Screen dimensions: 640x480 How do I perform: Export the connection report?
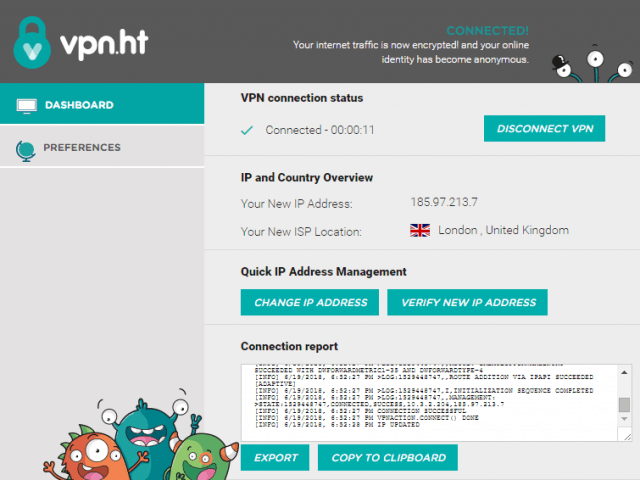click(275, 458)
